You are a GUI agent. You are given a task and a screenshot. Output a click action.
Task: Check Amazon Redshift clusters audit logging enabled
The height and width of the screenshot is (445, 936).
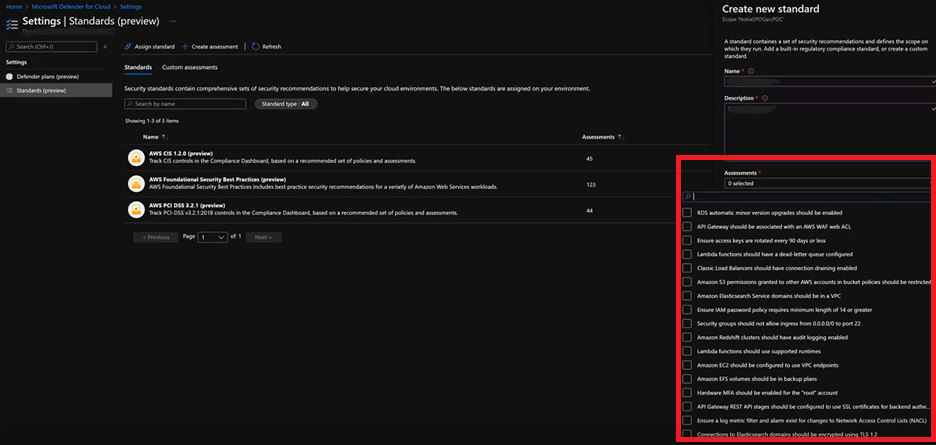point(687,337)
